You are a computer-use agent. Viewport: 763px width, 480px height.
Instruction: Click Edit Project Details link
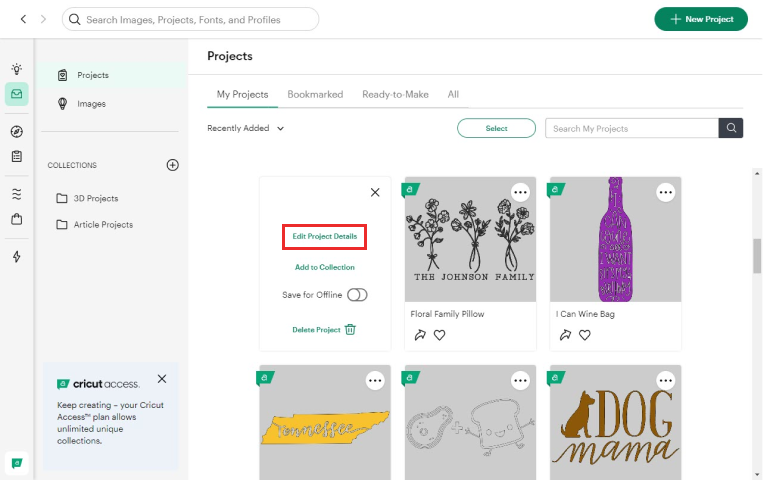[324, 236]
